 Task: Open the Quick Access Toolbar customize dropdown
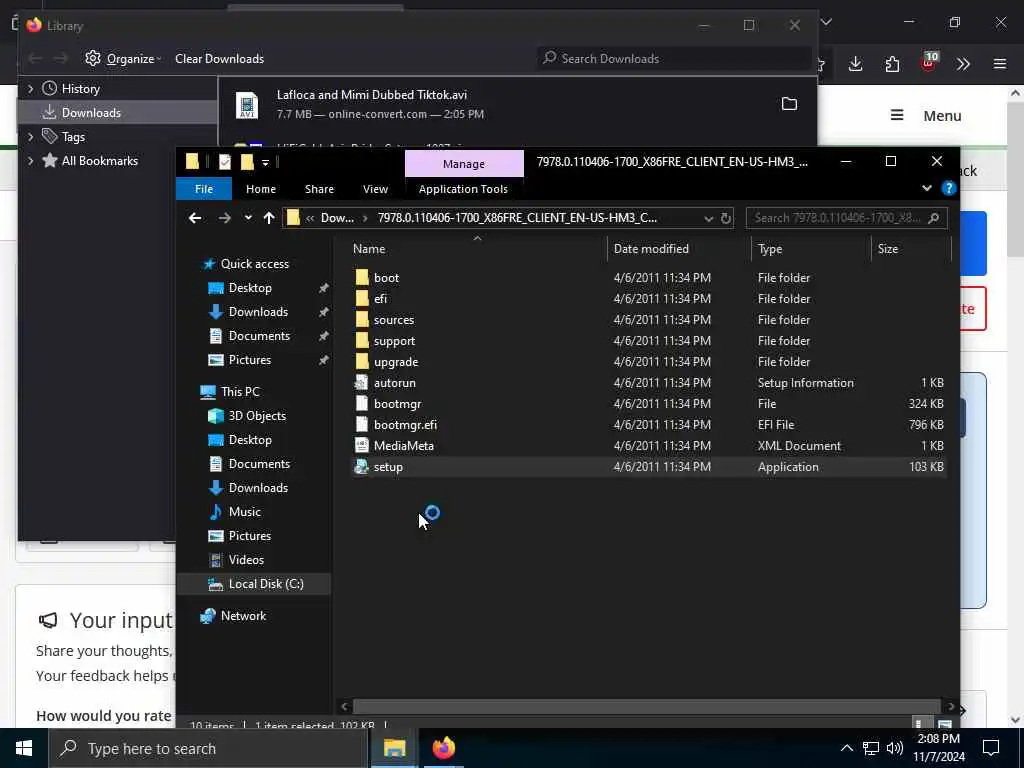coord(265,163)
